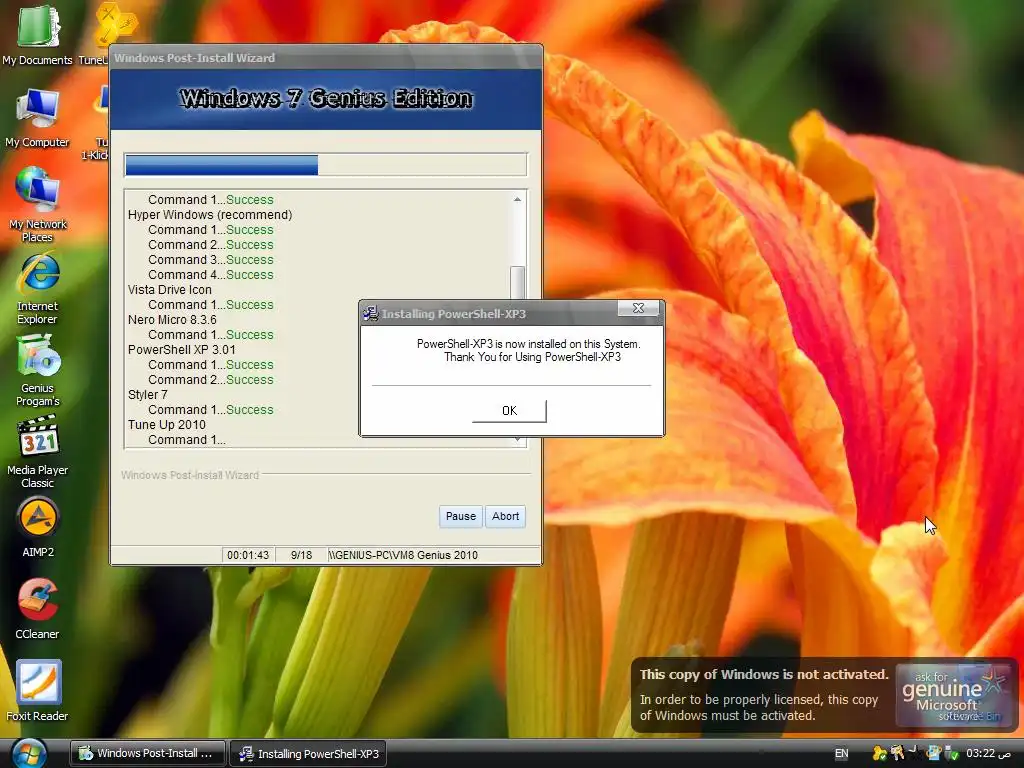Viewport: 1024px width, 768px height.
Task: Click the Windows activation keys tray icon
Action: [897, 754]
